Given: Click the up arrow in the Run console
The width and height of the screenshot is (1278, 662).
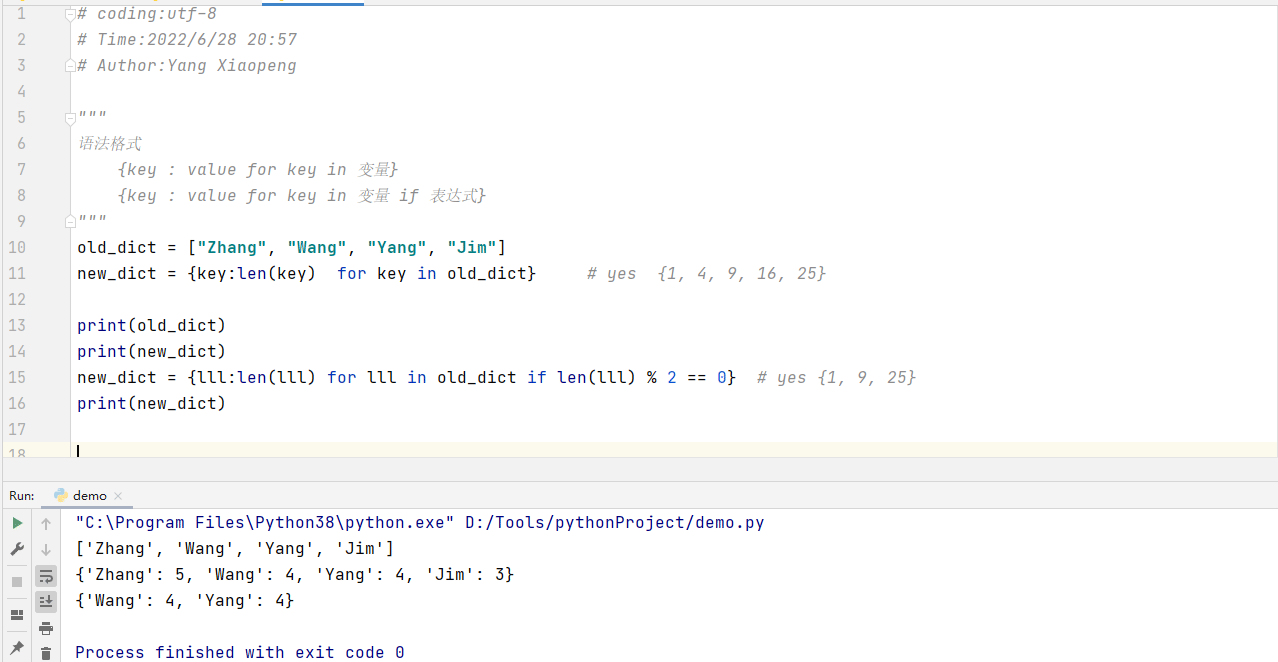Looking at the screenshot, I should pos(46,523).
